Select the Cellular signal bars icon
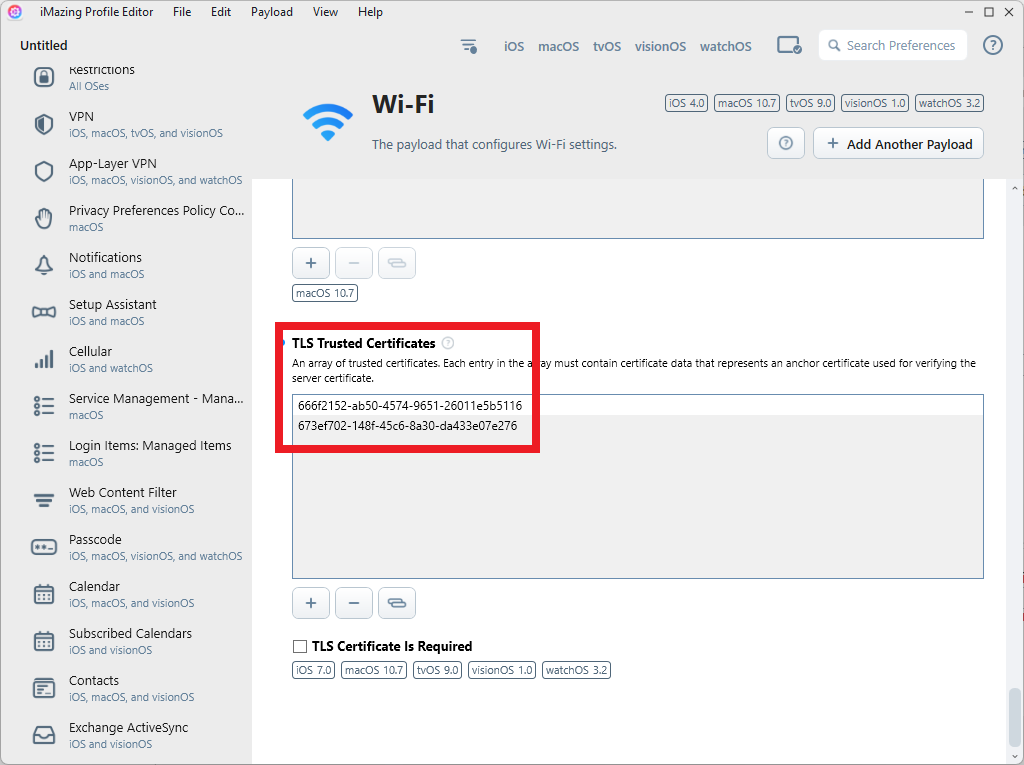Screen dimensions: 1024x765 (x=44, y=359)
